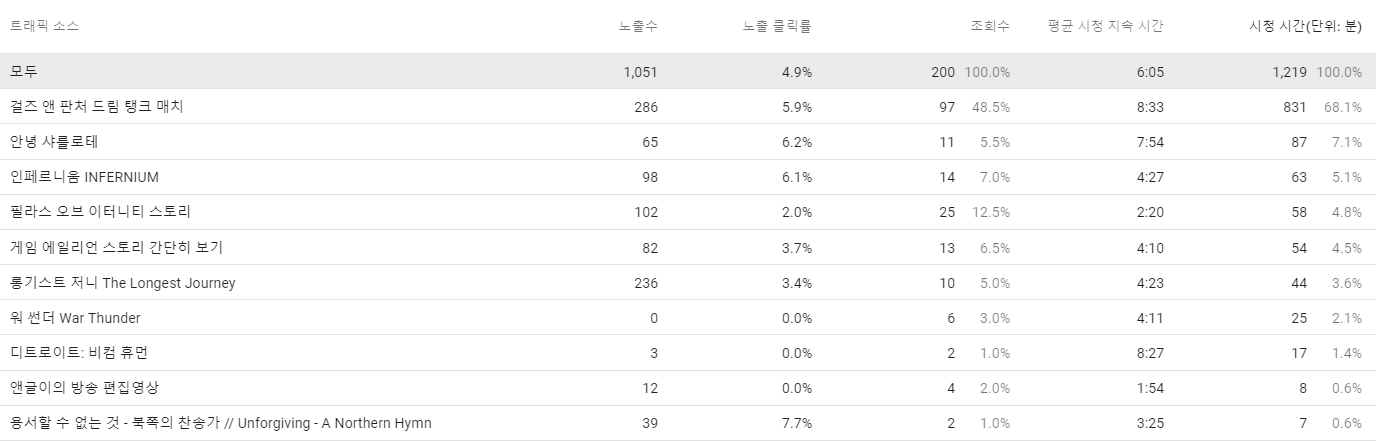Sort the table by 노출수 column
This screenshot has height=441, width=1376.
(638, 26)
